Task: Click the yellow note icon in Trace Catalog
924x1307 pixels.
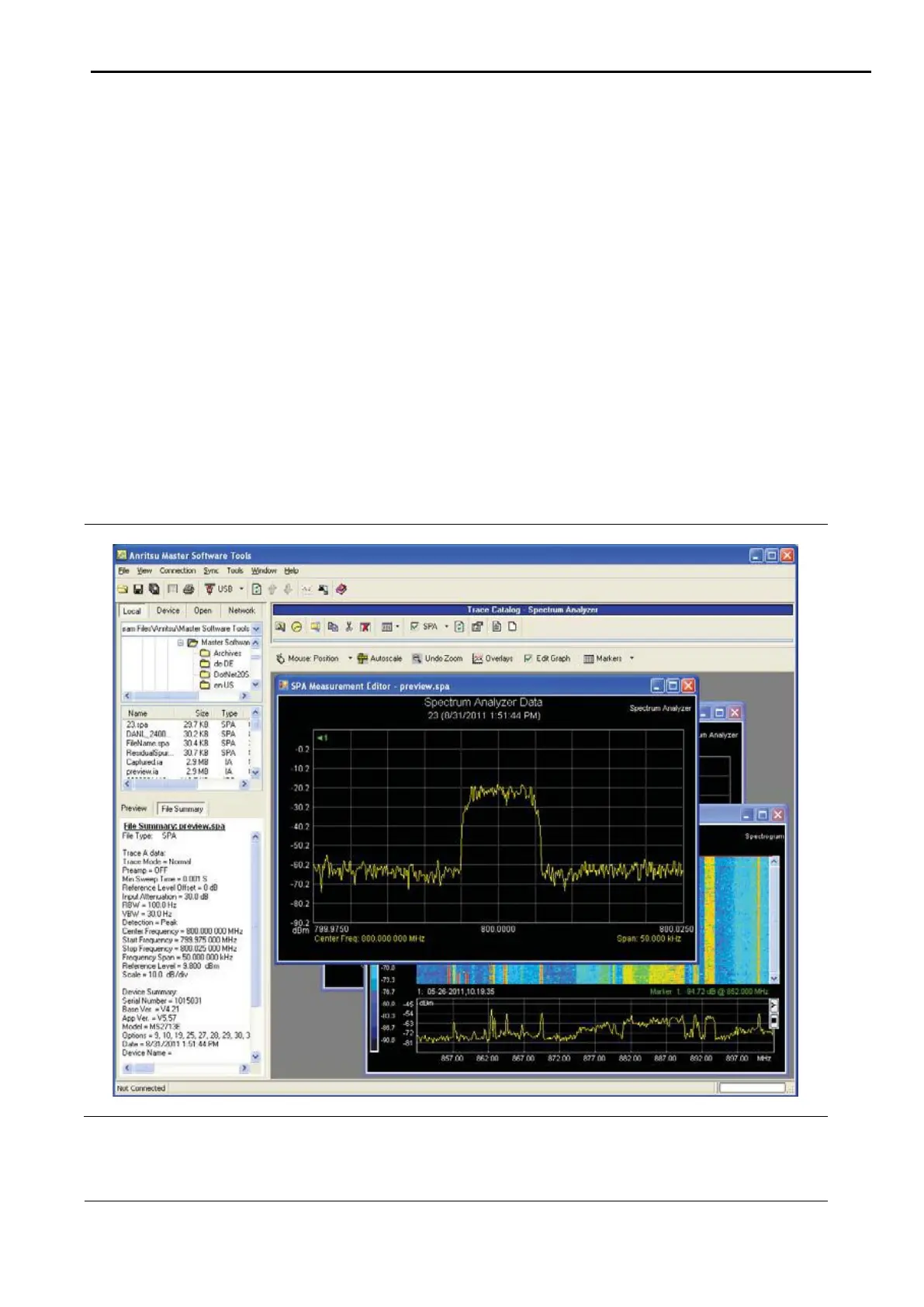Action: [x=315, y=626]
